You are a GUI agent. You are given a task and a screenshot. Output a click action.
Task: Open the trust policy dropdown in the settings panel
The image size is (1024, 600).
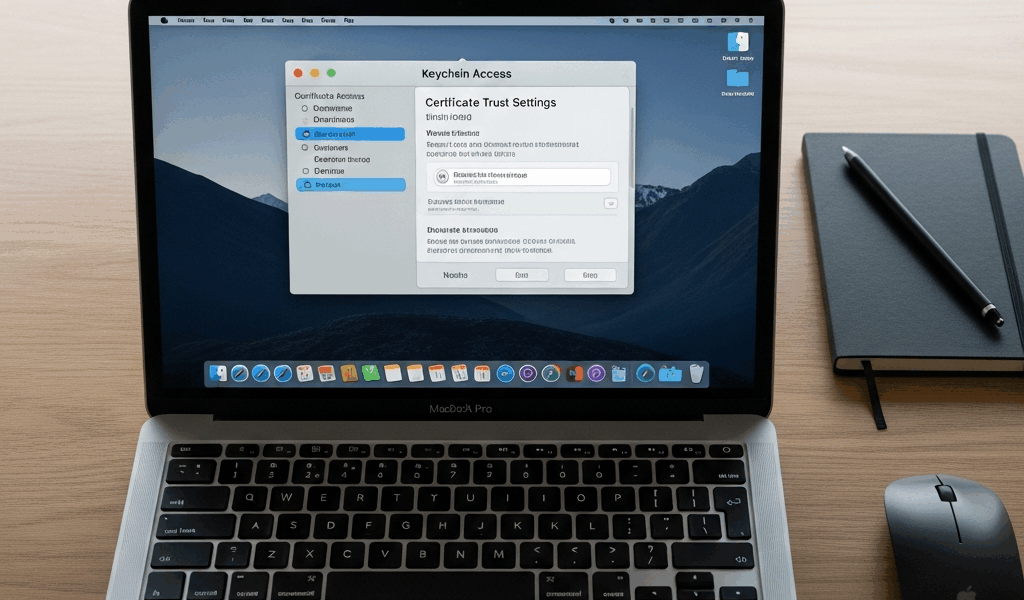tap(610, 203)
